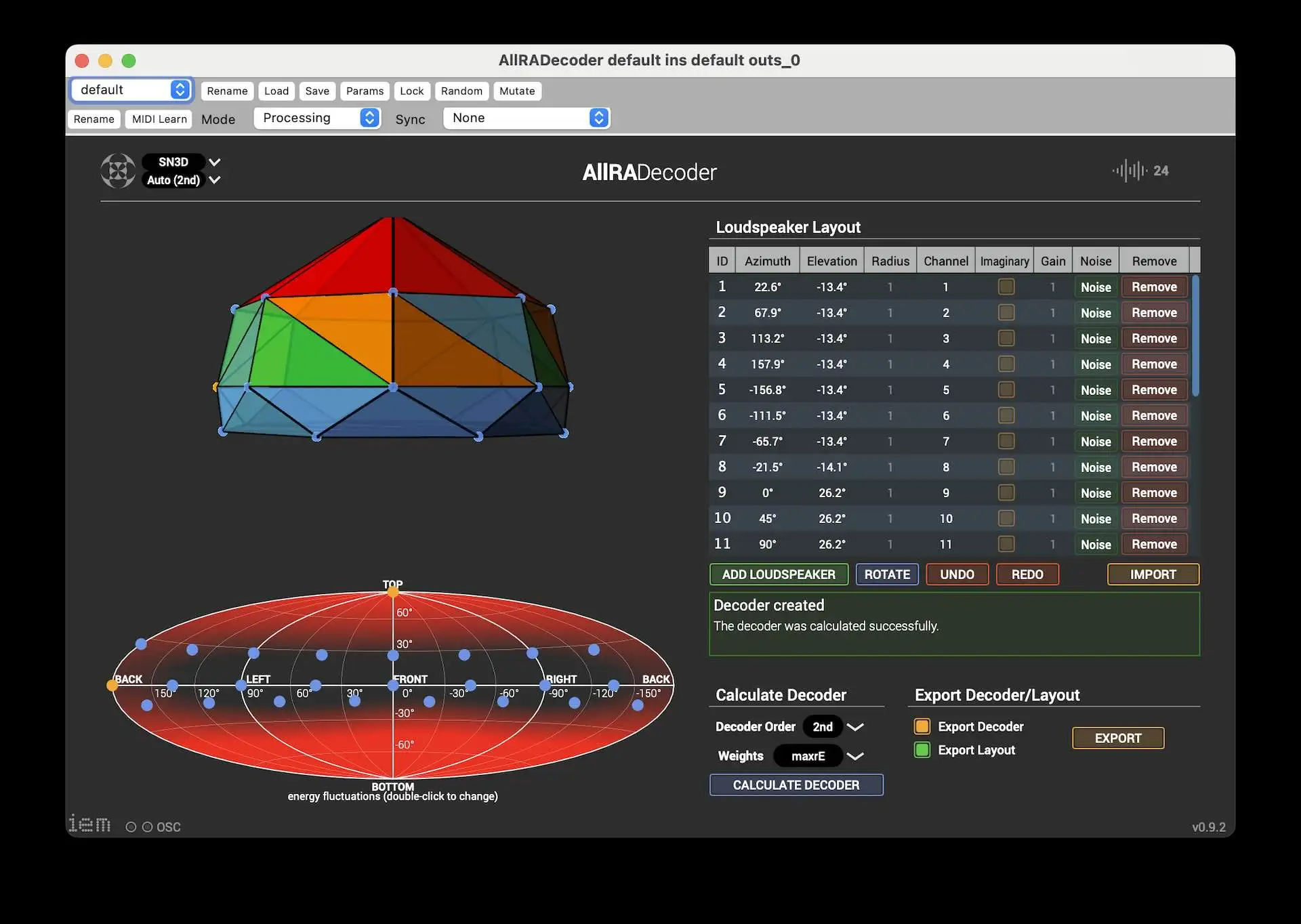
Task: Open OSC settings via OSC label
Action: coord(169,827)
